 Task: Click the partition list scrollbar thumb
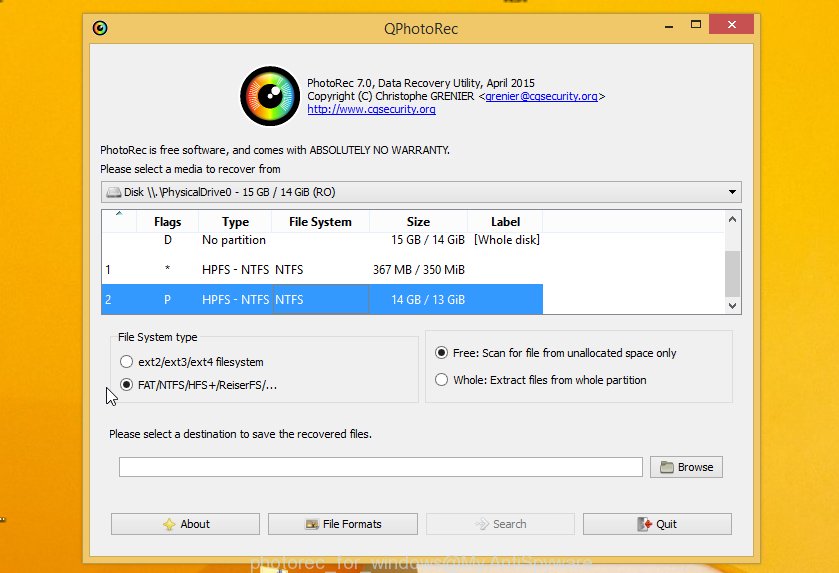tap(733, 273)
